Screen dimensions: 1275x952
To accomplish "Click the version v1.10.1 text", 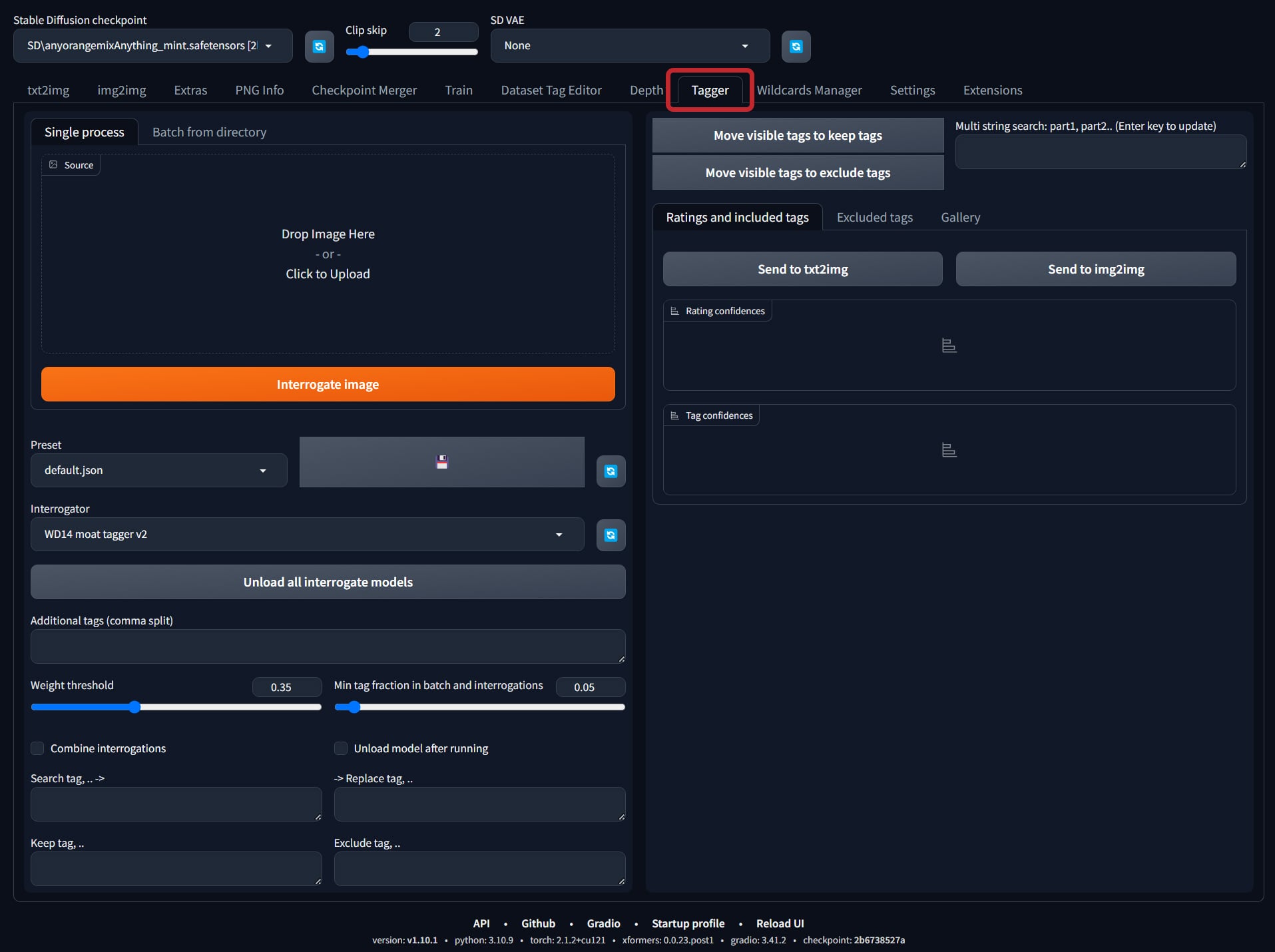I will (404, 940).
